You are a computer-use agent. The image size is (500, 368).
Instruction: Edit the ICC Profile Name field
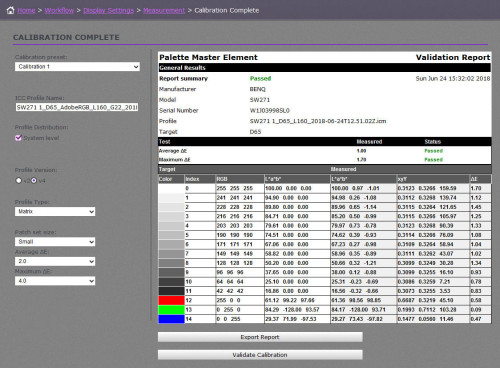click(x=77, y=107)
